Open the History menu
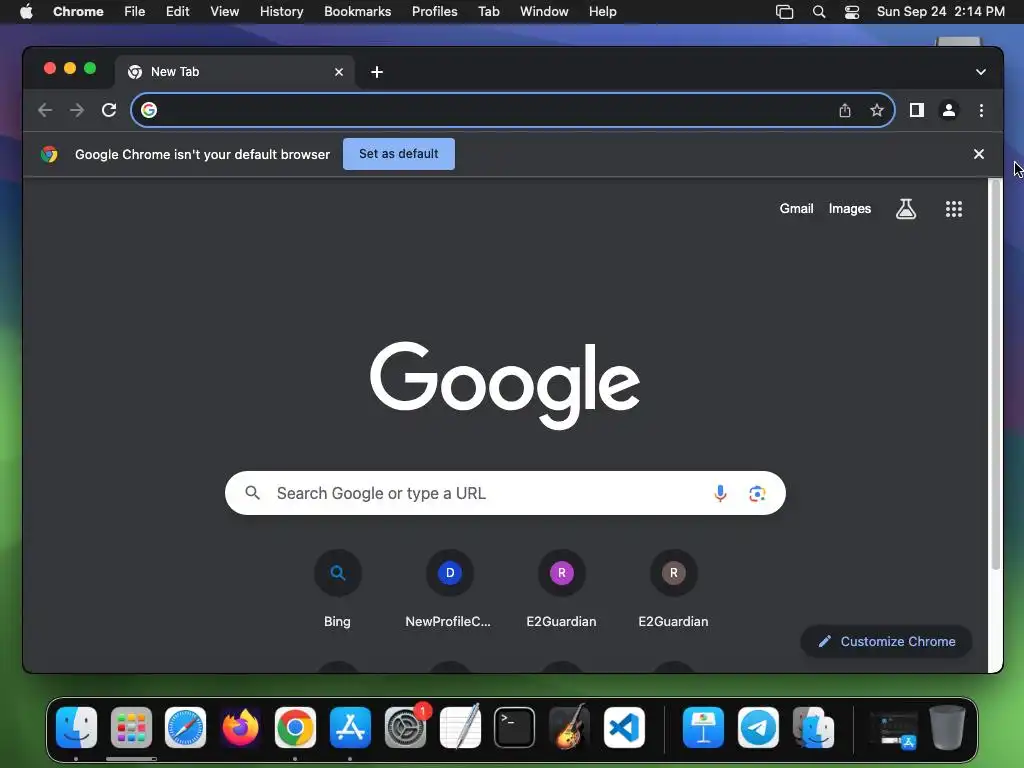This screenshot has width=1024, height=768. click(x=281, y=12)
